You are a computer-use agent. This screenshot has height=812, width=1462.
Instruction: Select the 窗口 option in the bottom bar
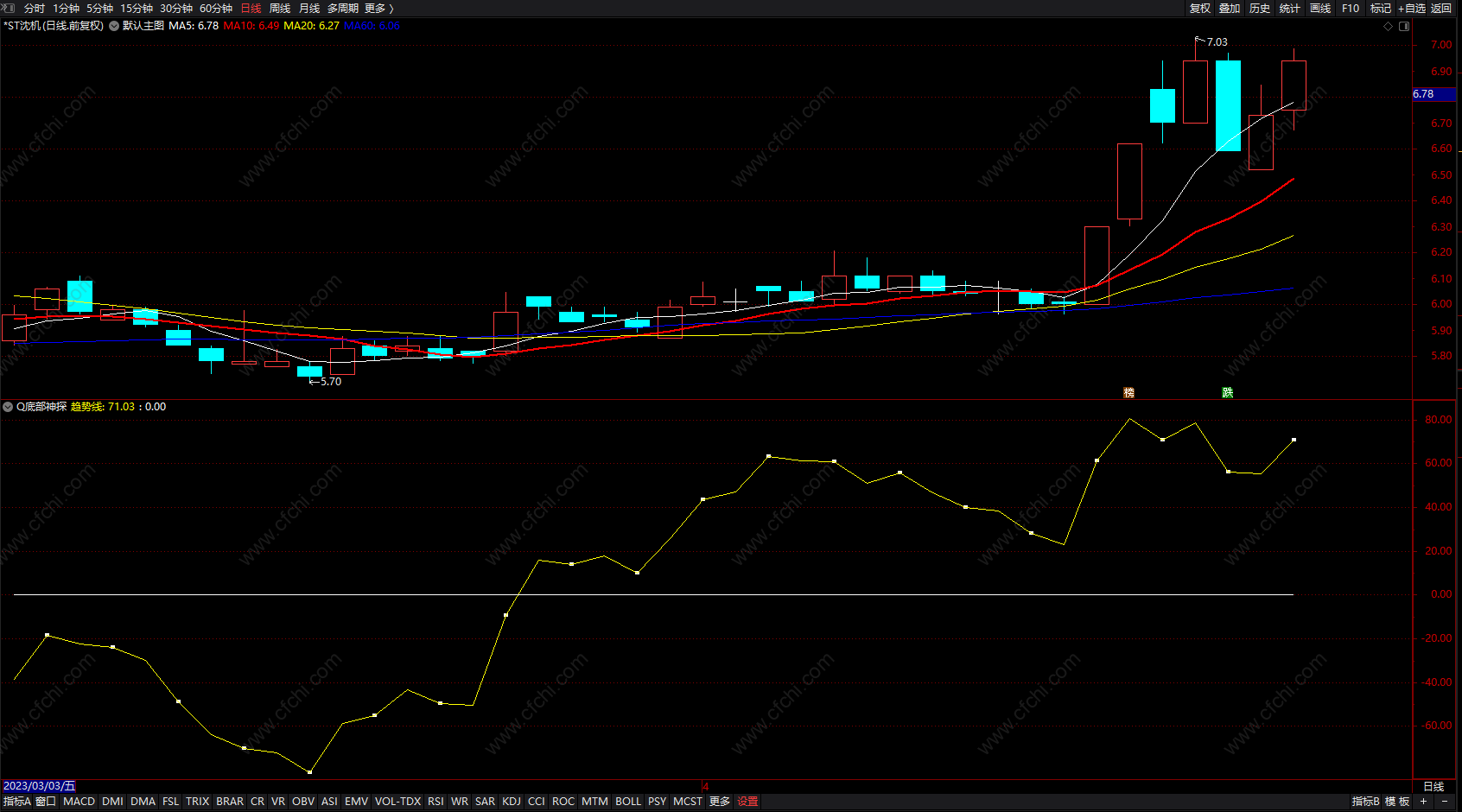coord(46,802)
